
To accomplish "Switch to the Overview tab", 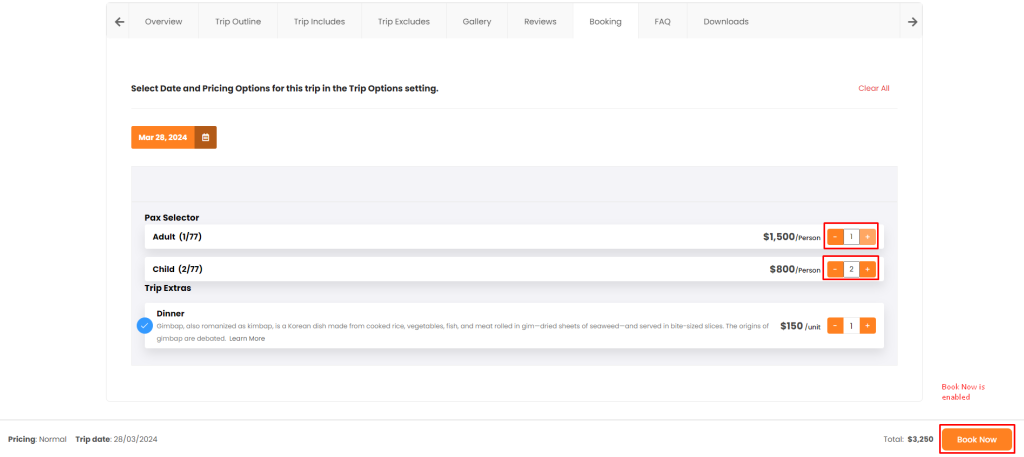I will pyautogui.click(x=163, y=22).
